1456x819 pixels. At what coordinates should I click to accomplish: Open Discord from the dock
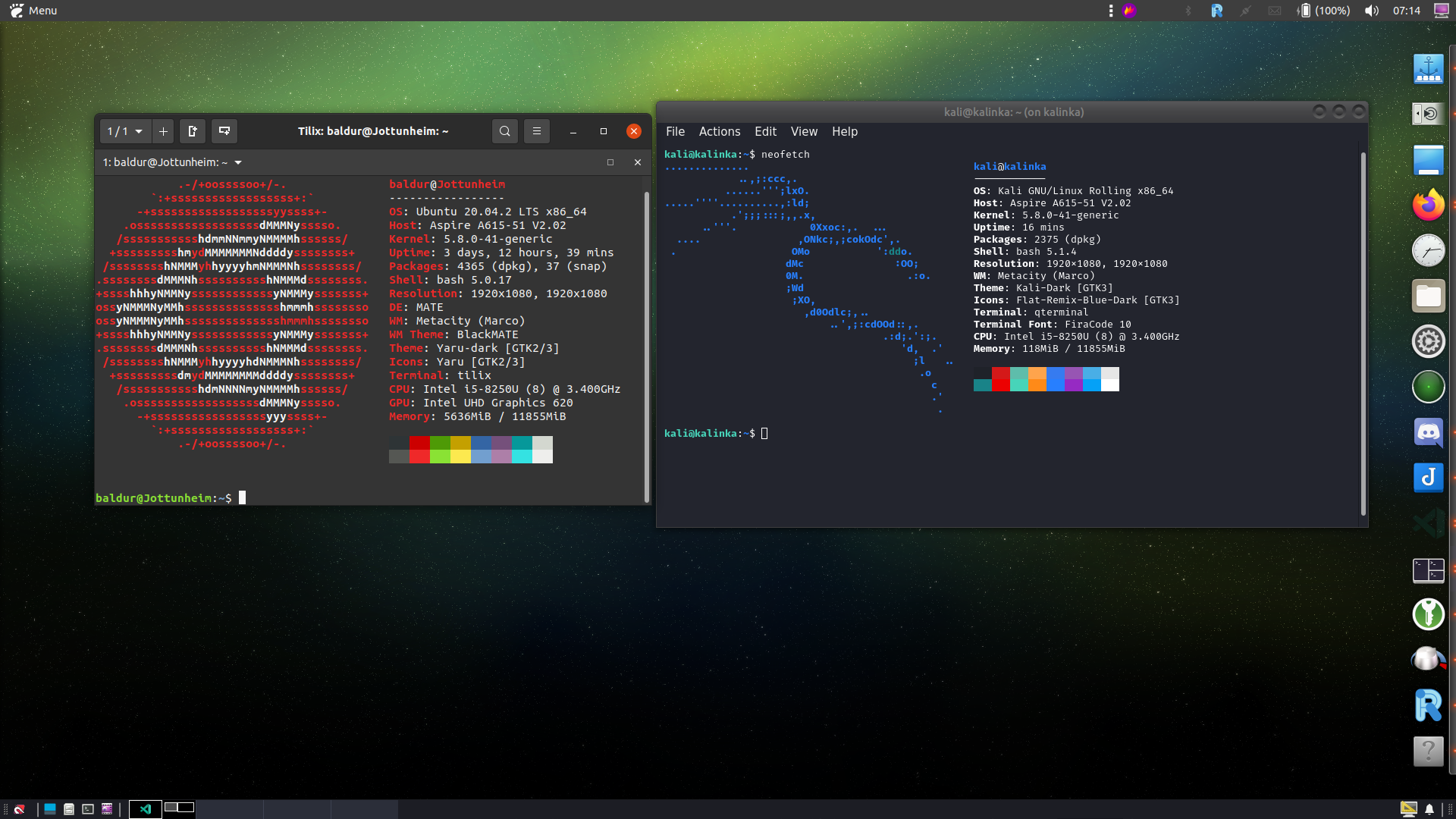[1428, 432]
